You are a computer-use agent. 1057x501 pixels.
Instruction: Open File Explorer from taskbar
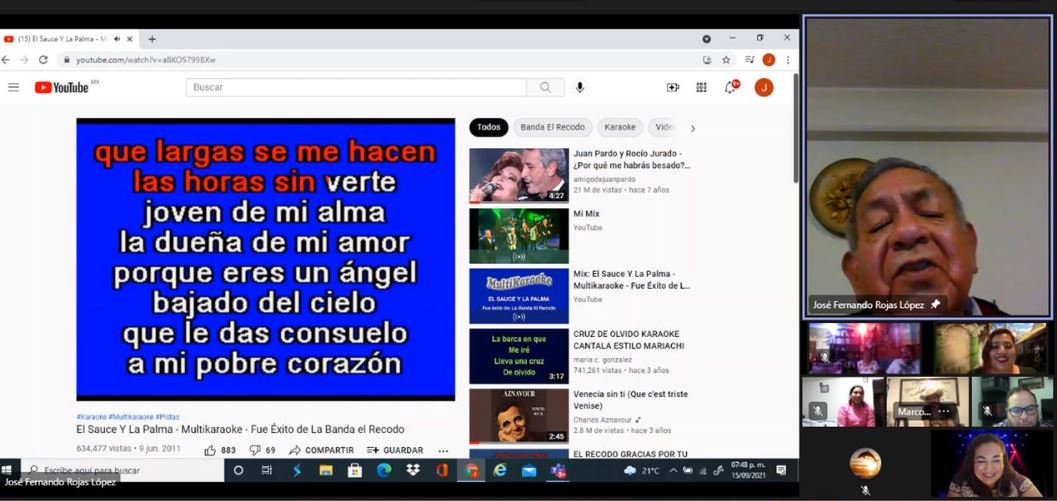tap(326, 471)
